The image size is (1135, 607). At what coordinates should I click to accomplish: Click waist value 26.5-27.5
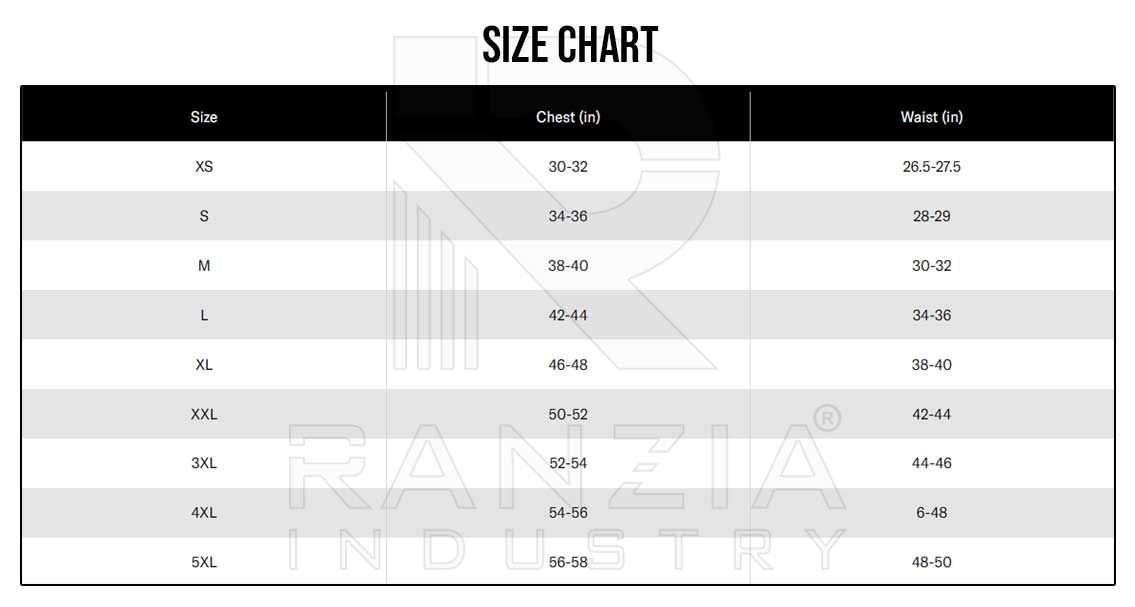click(x=932, y=166)
